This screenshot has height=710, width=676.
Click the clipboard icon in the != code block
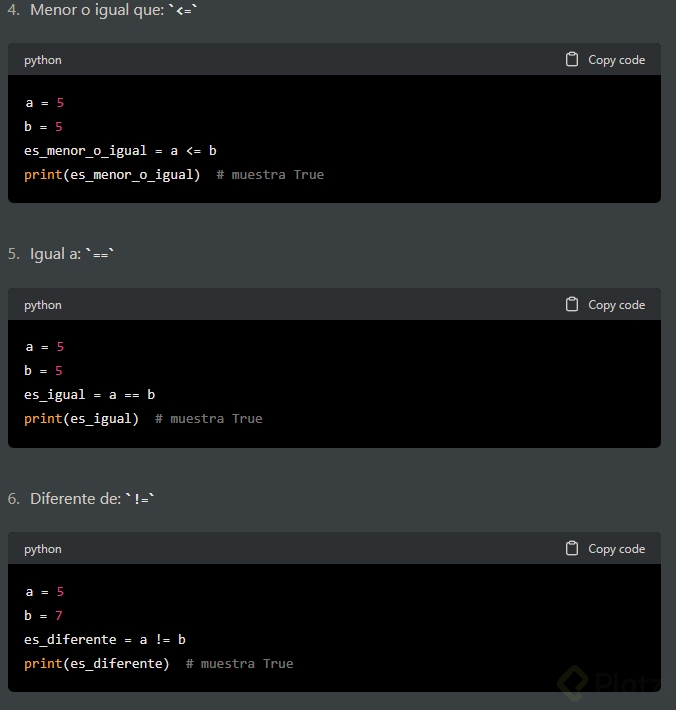pyautogui.click(x=572, y=548)
